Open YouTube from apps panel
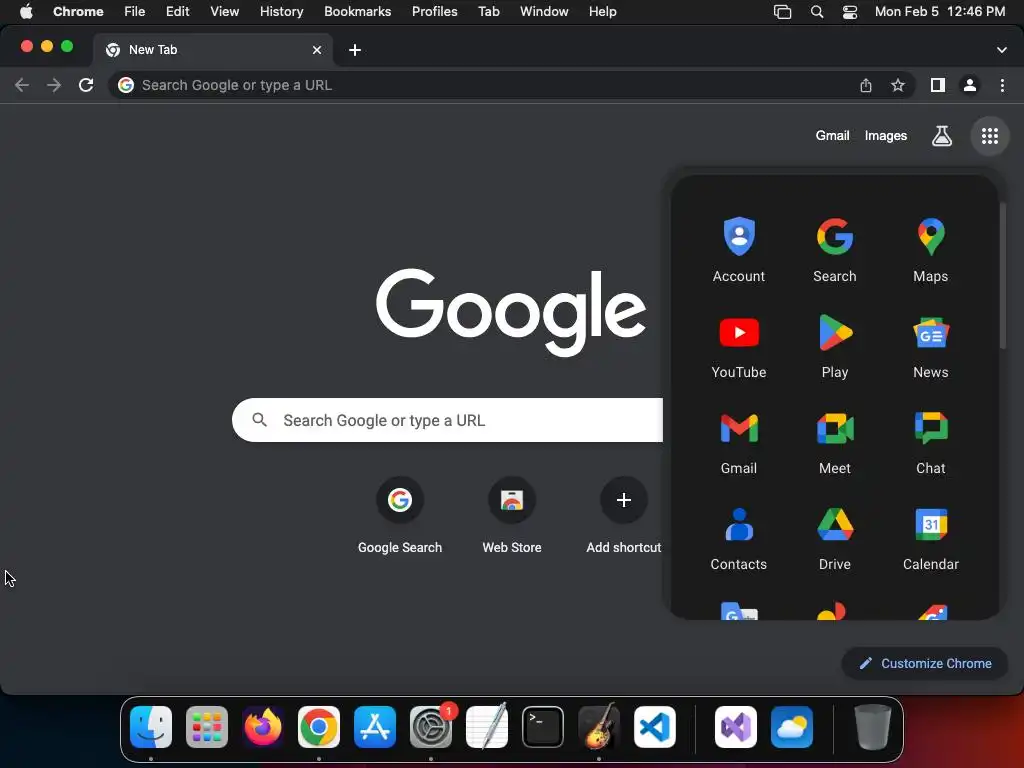The image size is (1024, 768). (739, 346)
